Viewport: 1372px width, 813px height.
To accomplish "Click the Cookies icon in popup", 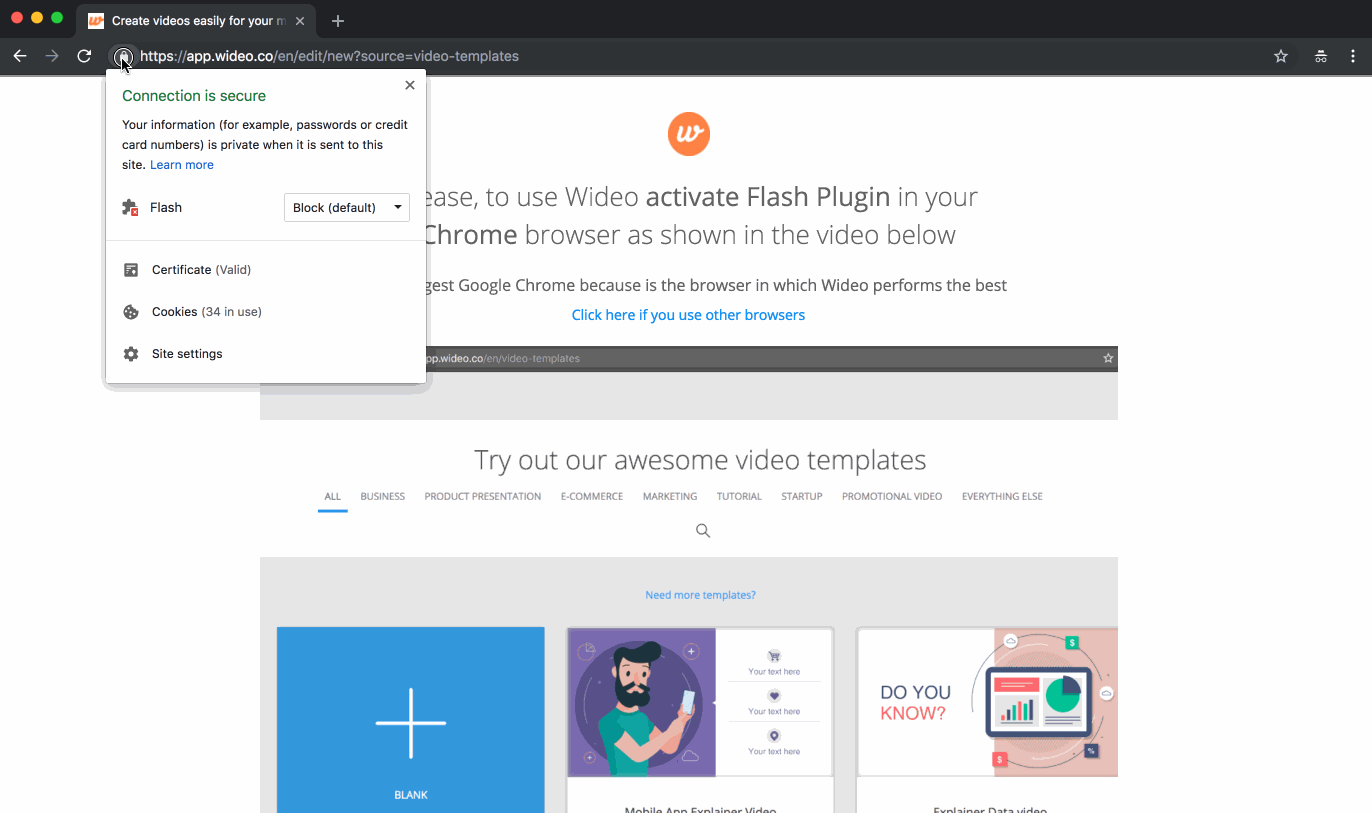I will [x=131, y=312].
